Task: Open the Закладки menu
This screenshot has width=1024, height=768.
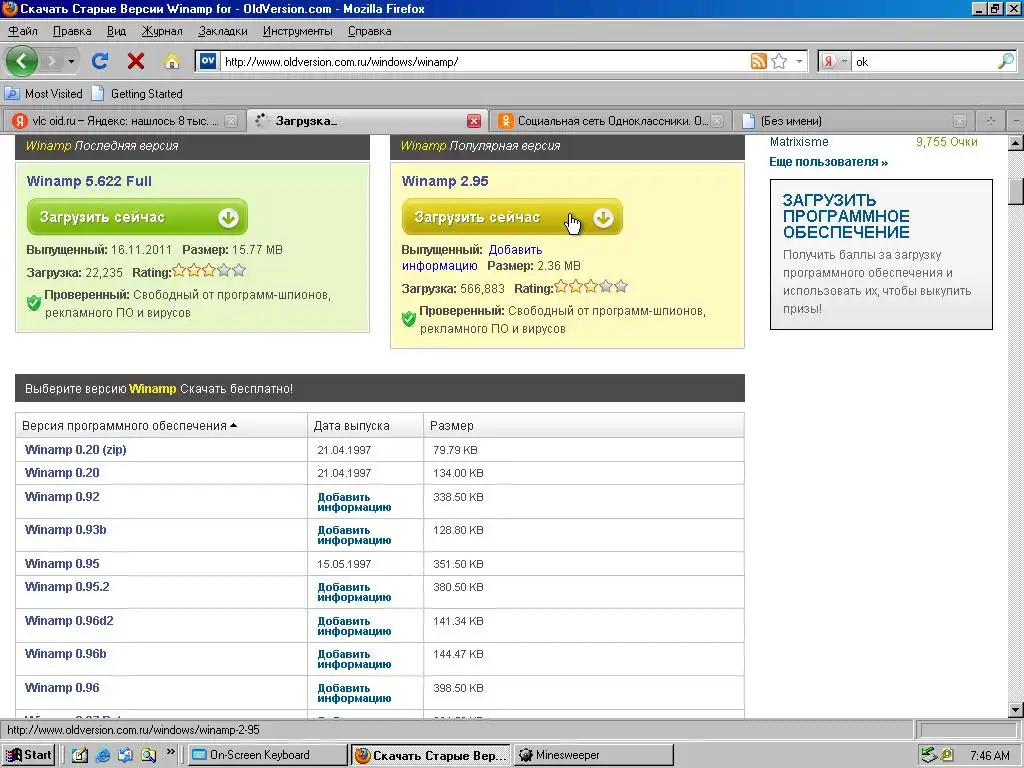Action: click(x=223, y=31)
